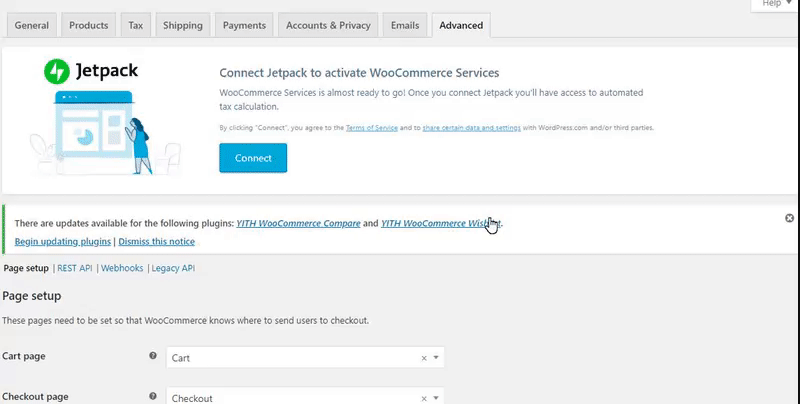Switch to the Products tab

coord(89,26)
